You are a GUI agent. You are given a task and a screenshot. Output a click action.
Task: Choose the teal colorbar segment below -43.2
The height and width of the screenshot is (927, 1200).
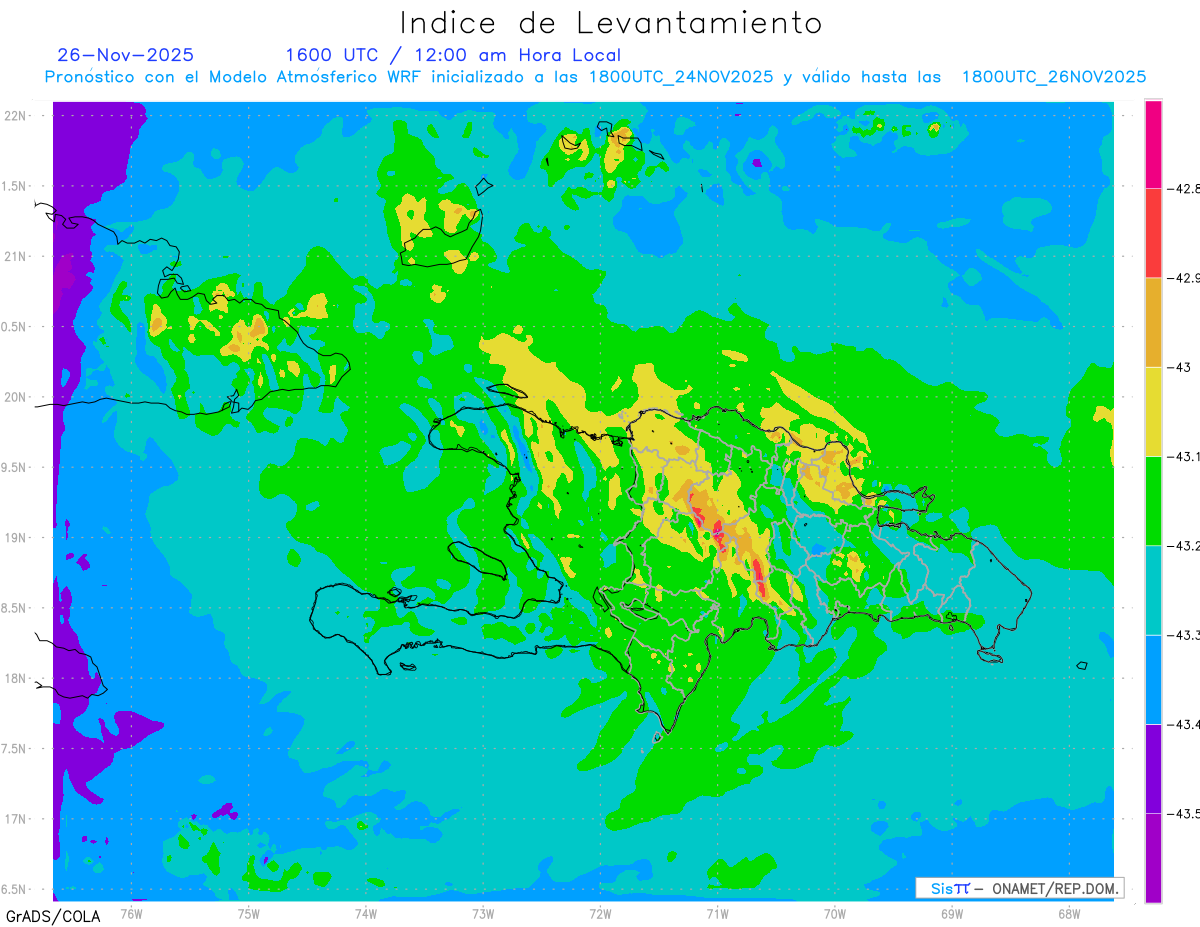[1153, 590]
